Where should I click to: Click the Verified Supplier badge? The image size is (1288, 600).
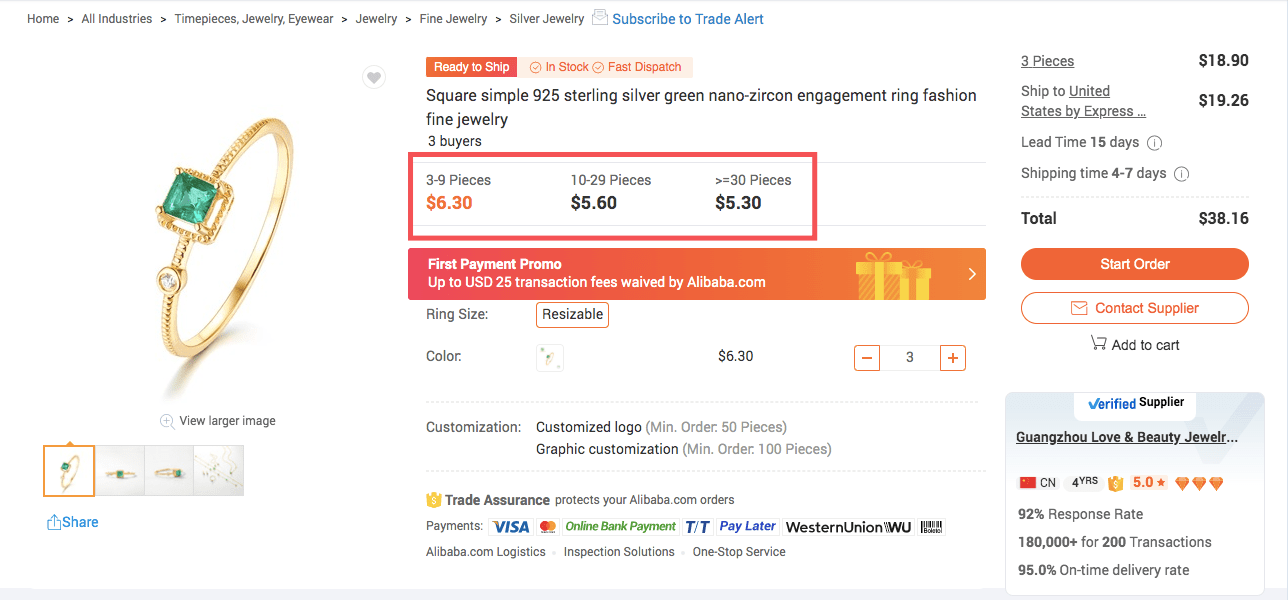coord(1134,405)
